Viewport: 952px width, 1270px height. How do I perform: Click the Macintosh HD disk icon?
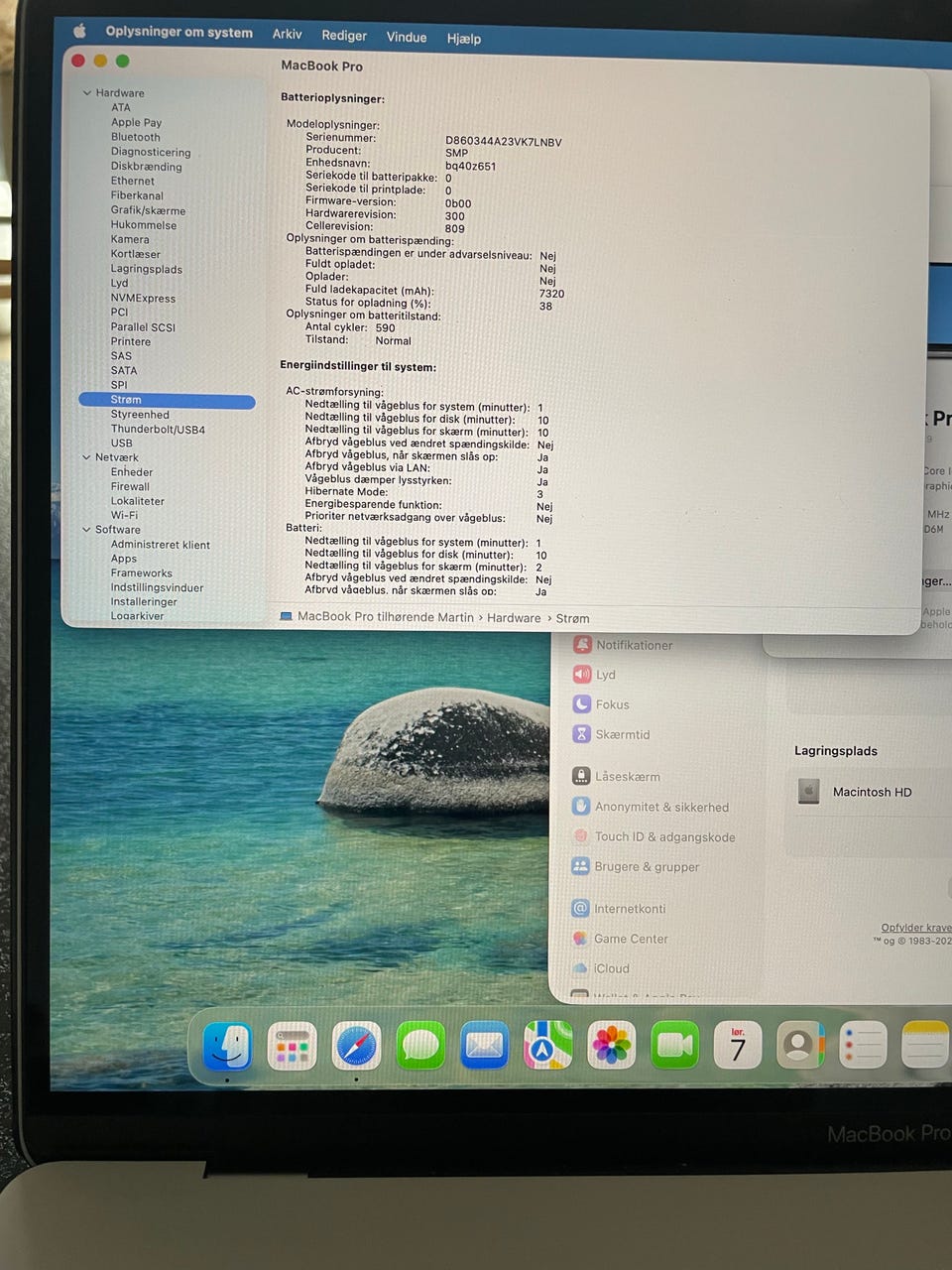[x=809, y=792]
